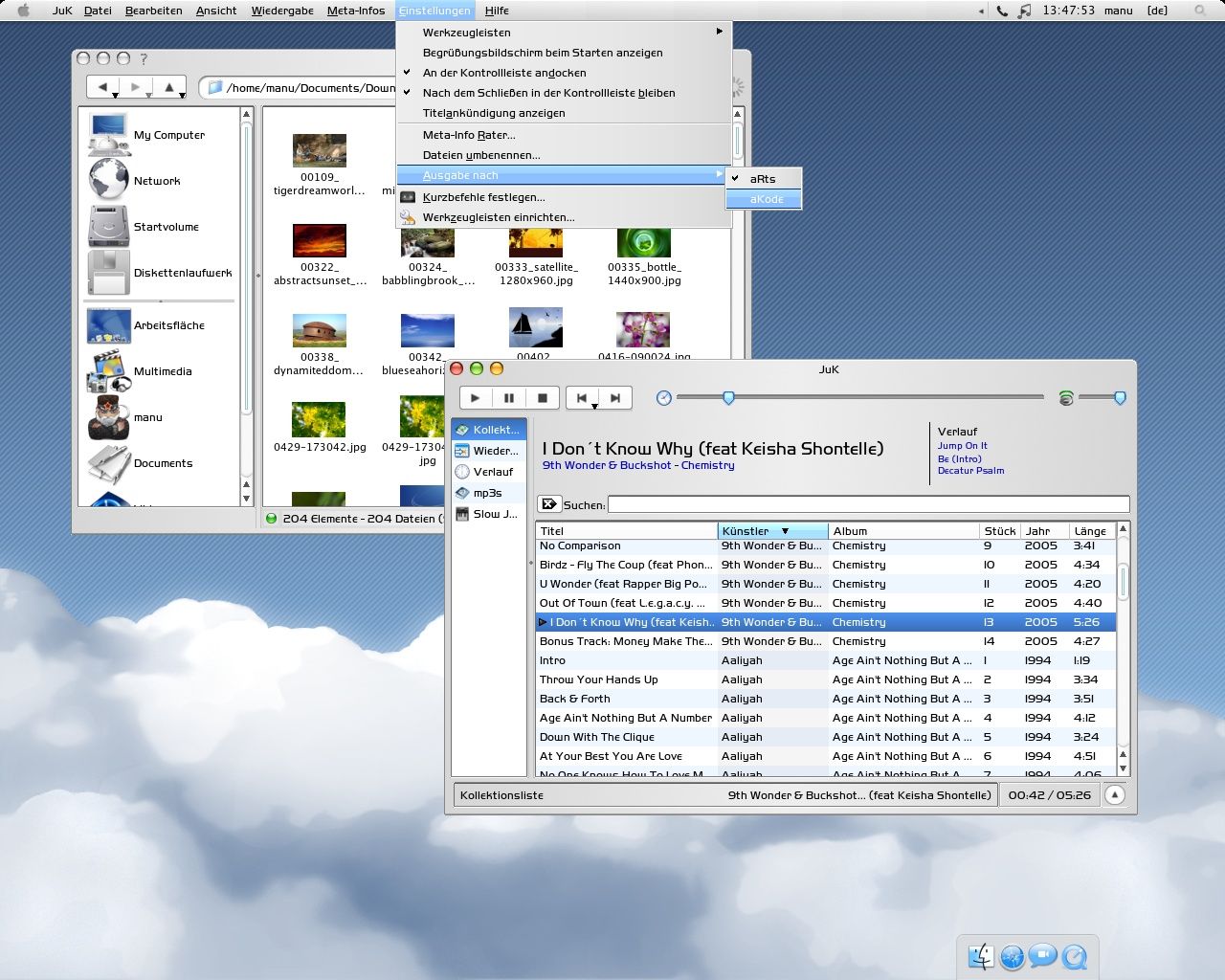Expand Ausgabe nach submenu
This screenshot has height=980, width=1225.
[564, 175]
